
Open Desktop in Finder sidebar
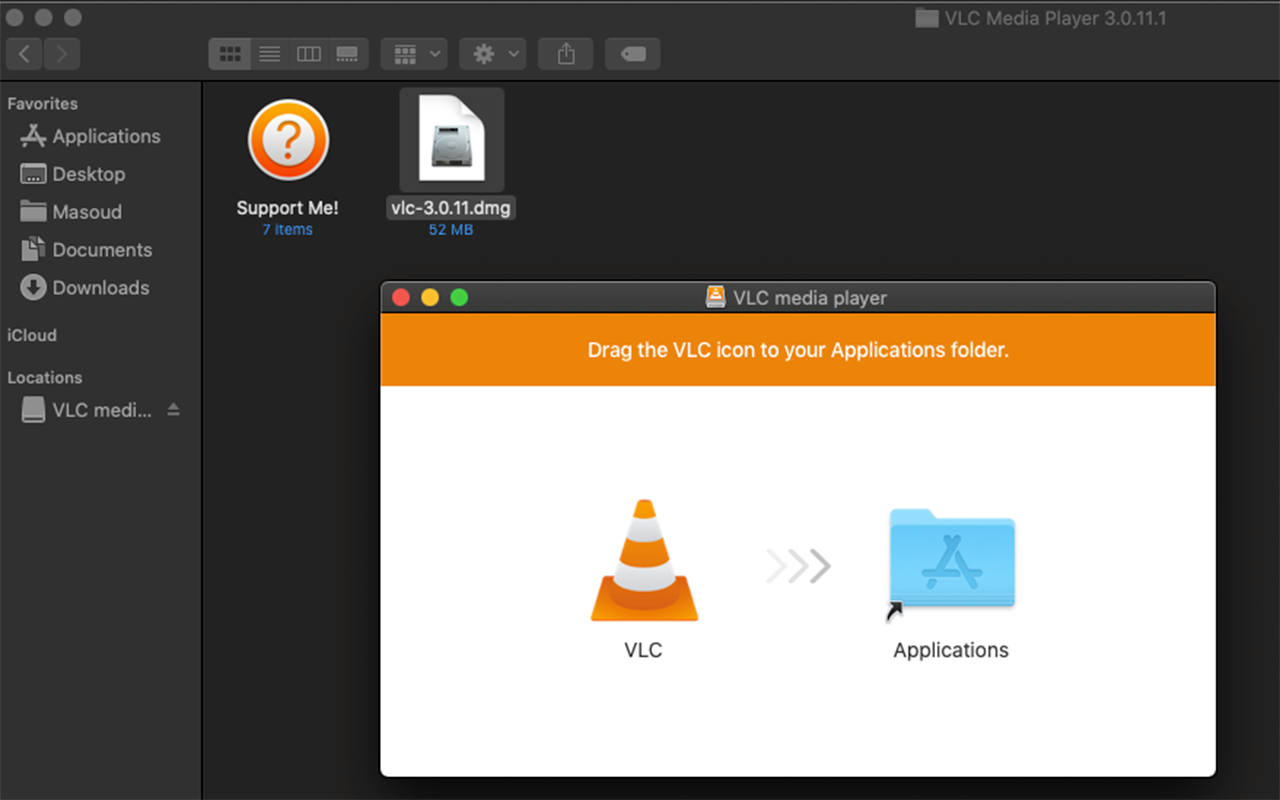(73, 174)
